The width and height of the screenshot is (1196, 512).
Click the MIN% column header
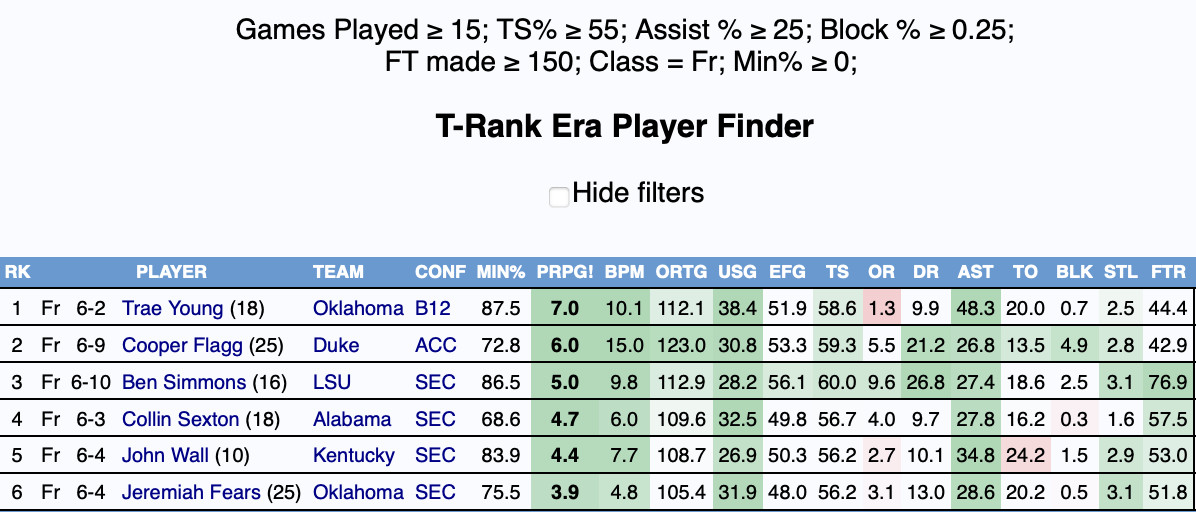[501, 272]
